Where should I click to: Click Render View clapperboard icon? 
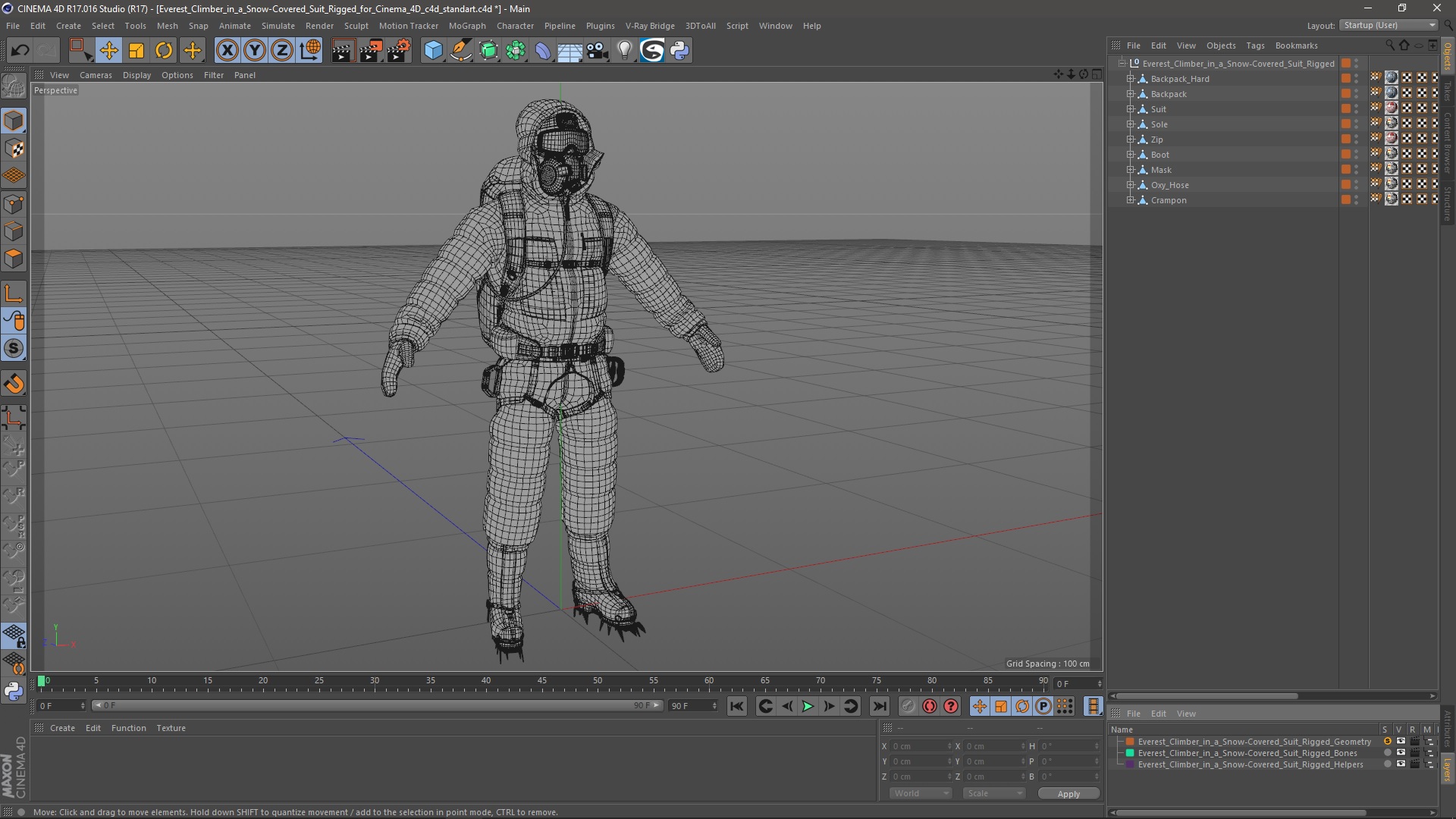click(343, 51)
